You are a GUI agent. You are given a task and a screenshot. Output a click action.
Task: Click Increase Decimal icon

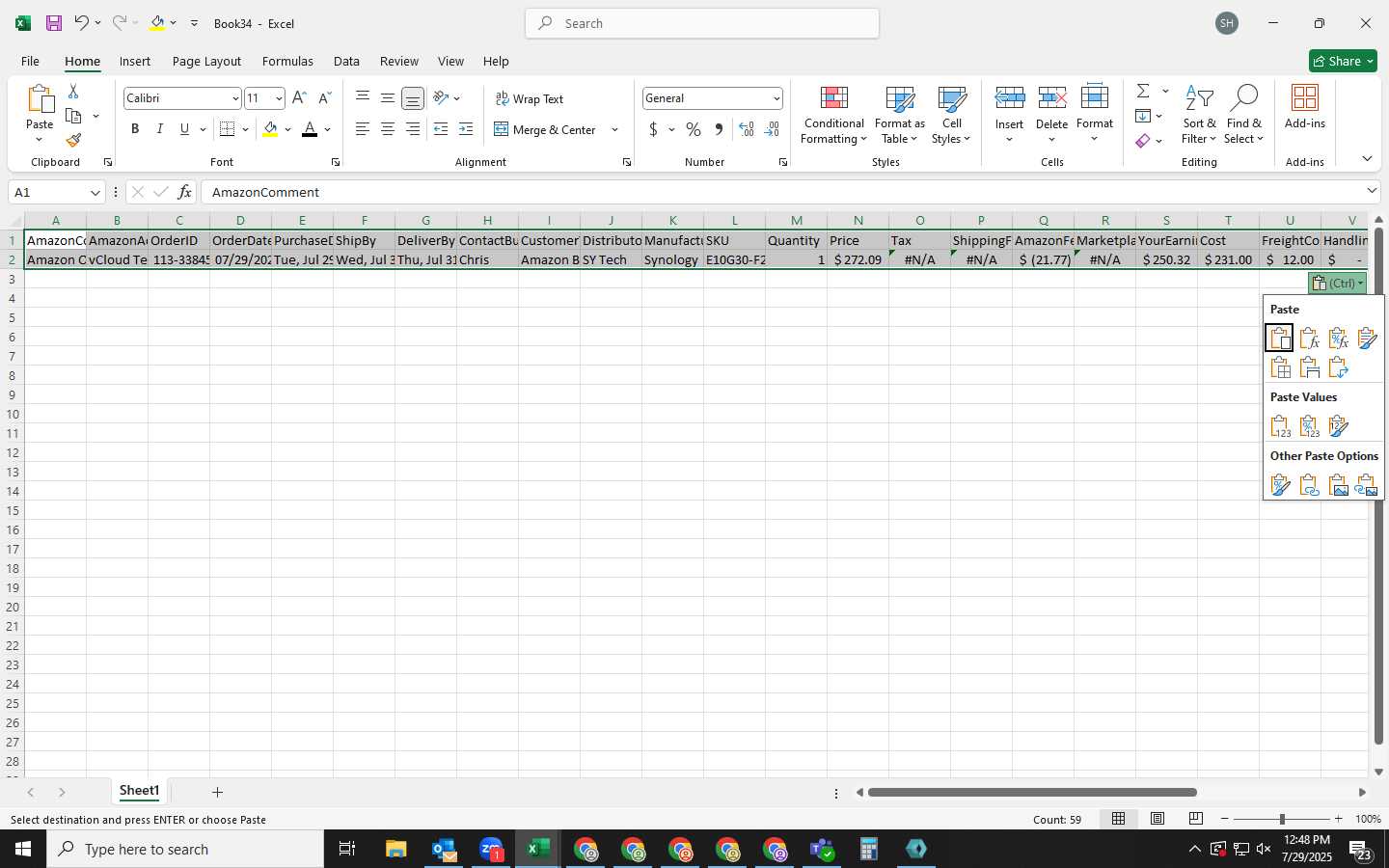(746, 129)
